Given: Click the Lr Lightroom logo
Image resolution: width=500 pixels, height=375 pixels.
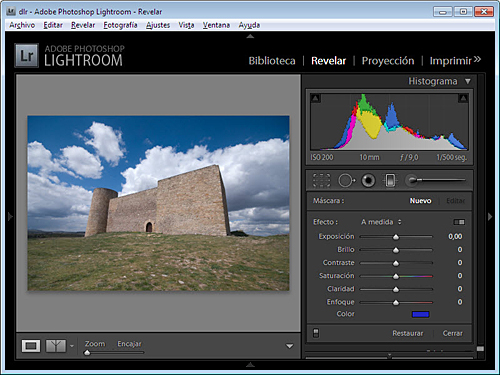Looking at the screenshot, I should click(x=27, y=55).
